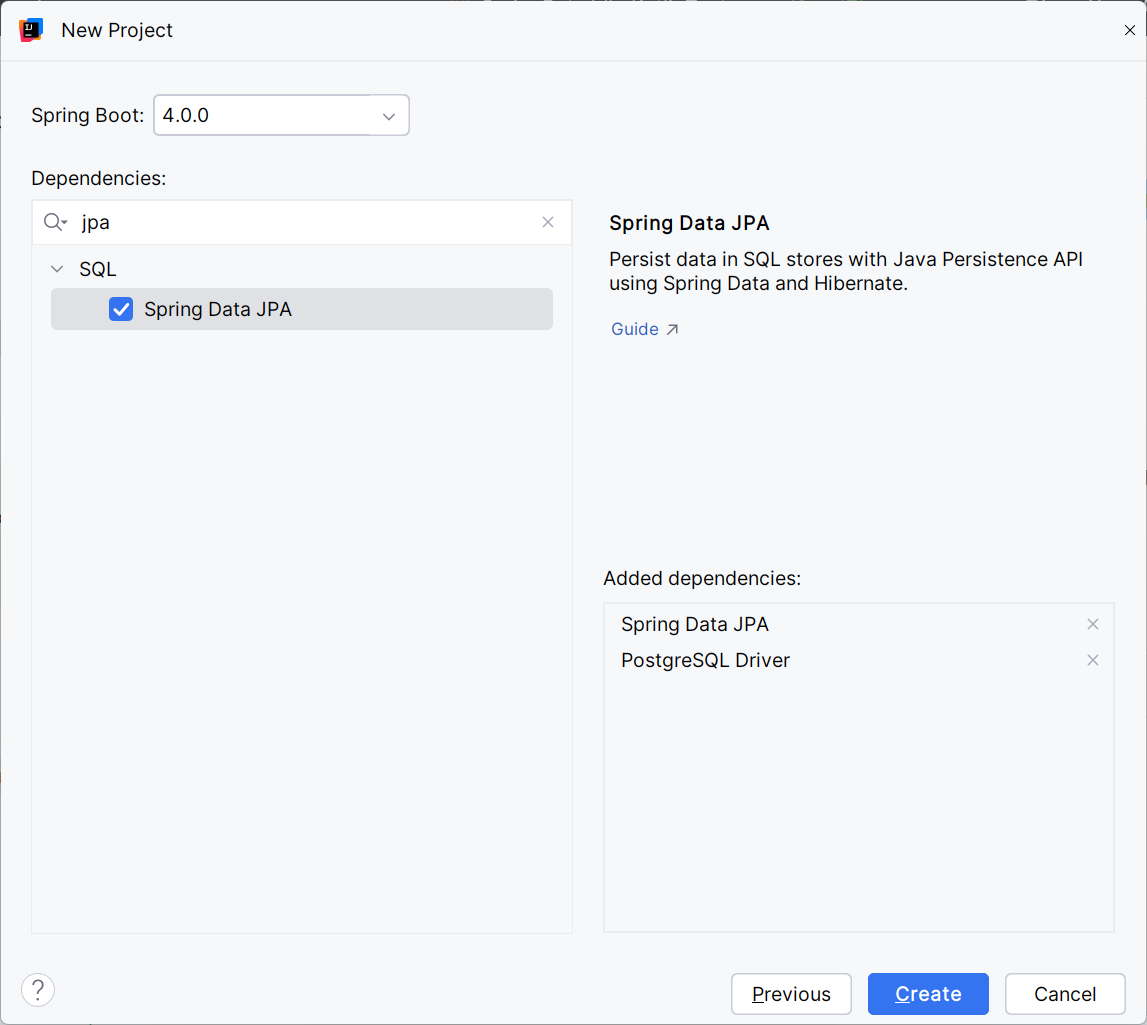Uncheck the Spring Data JPA checkbox
The width and height of the screenshot is (1147, 1025).
pos(121,310)
